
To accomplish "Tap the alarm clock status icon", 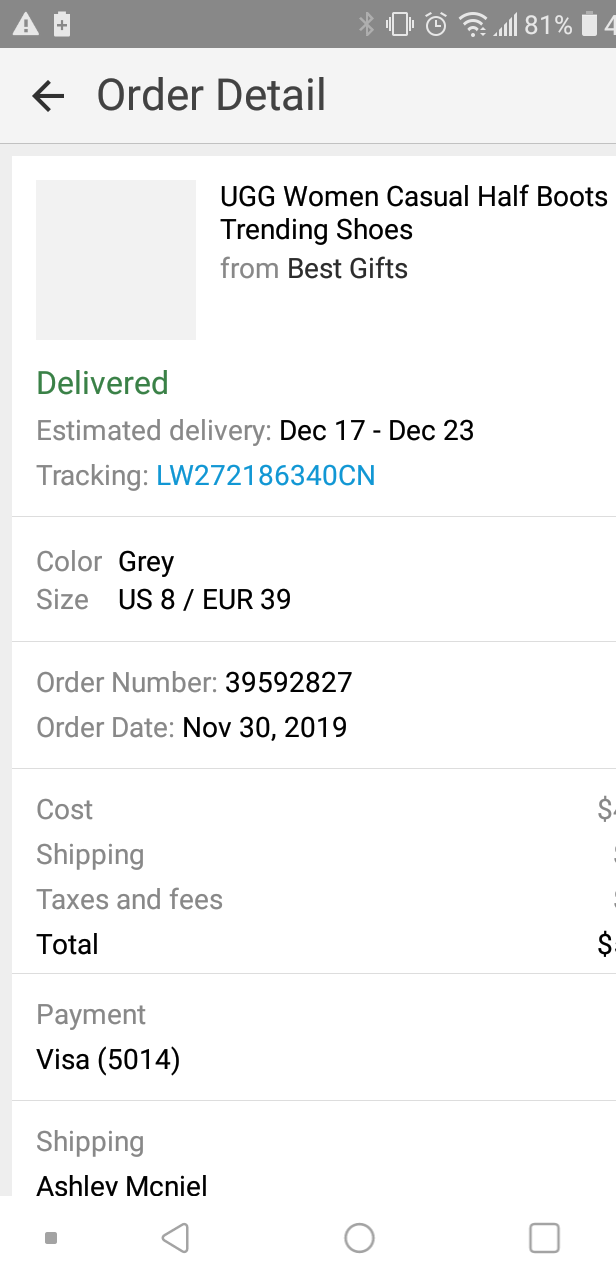I will click(436, 24).
